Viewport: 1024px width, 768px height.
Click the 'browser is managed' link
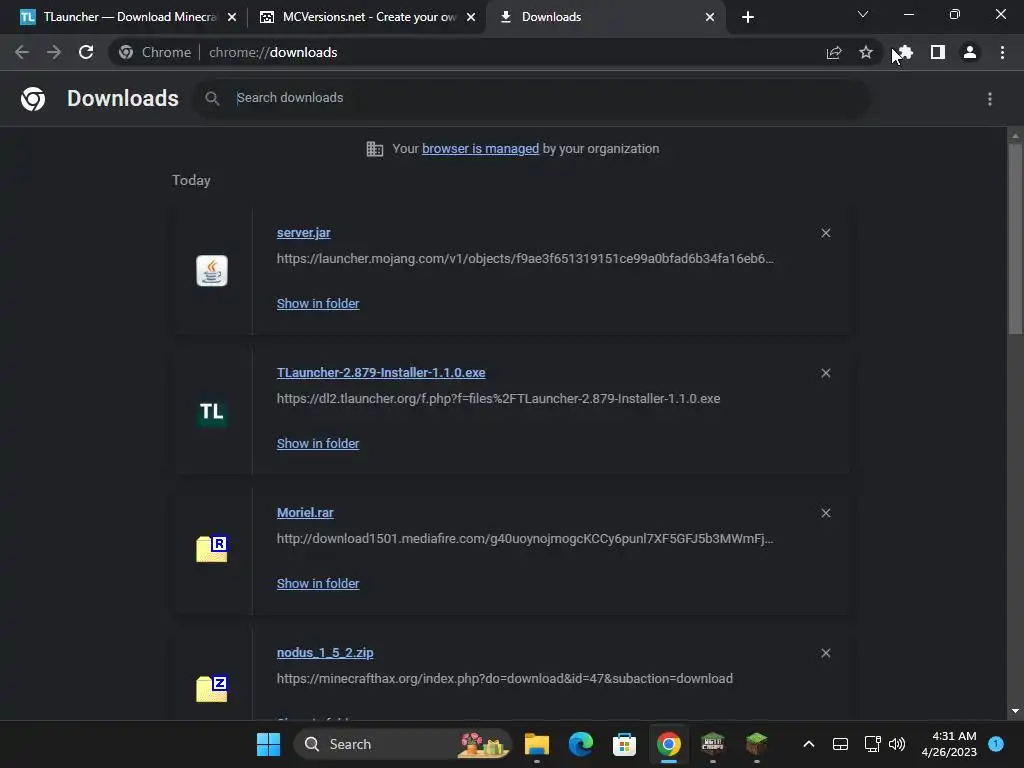481,149
